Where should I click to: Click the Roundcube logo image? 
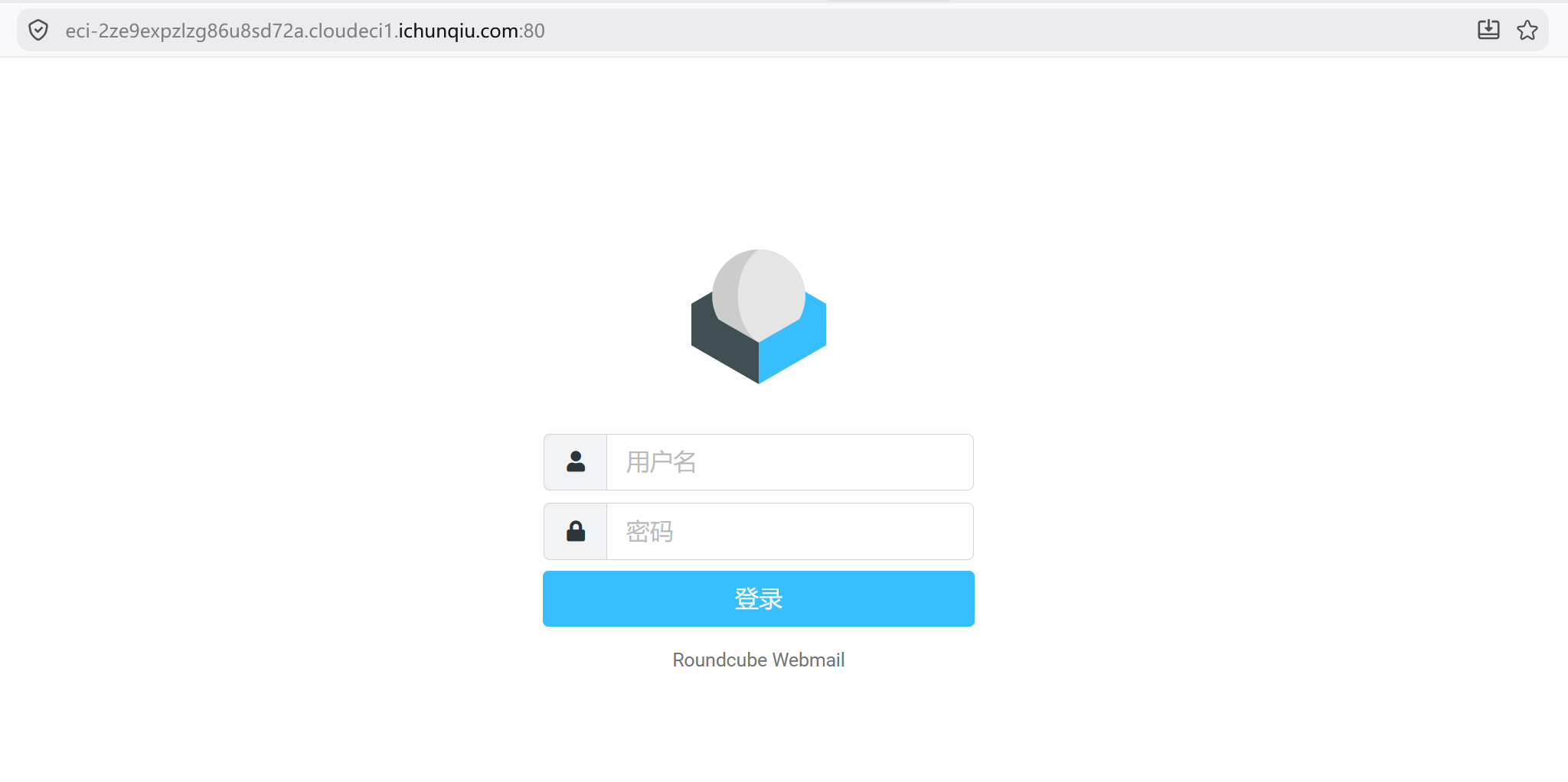(759, 316)
